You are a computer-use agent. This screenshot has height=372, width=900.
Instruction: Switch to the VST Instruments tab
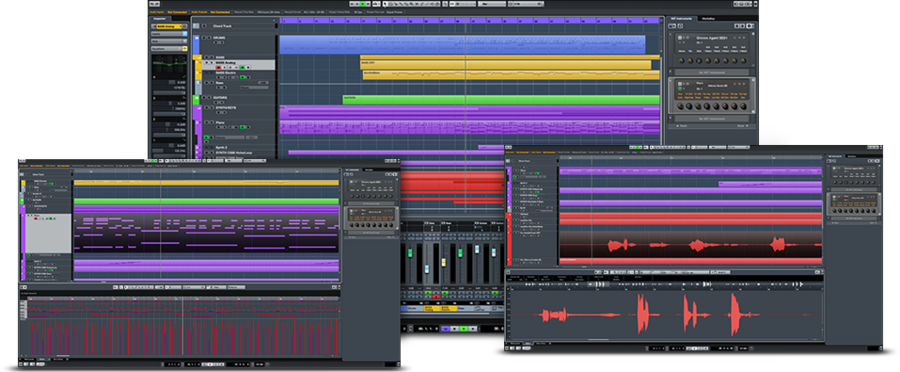point(681,18)
